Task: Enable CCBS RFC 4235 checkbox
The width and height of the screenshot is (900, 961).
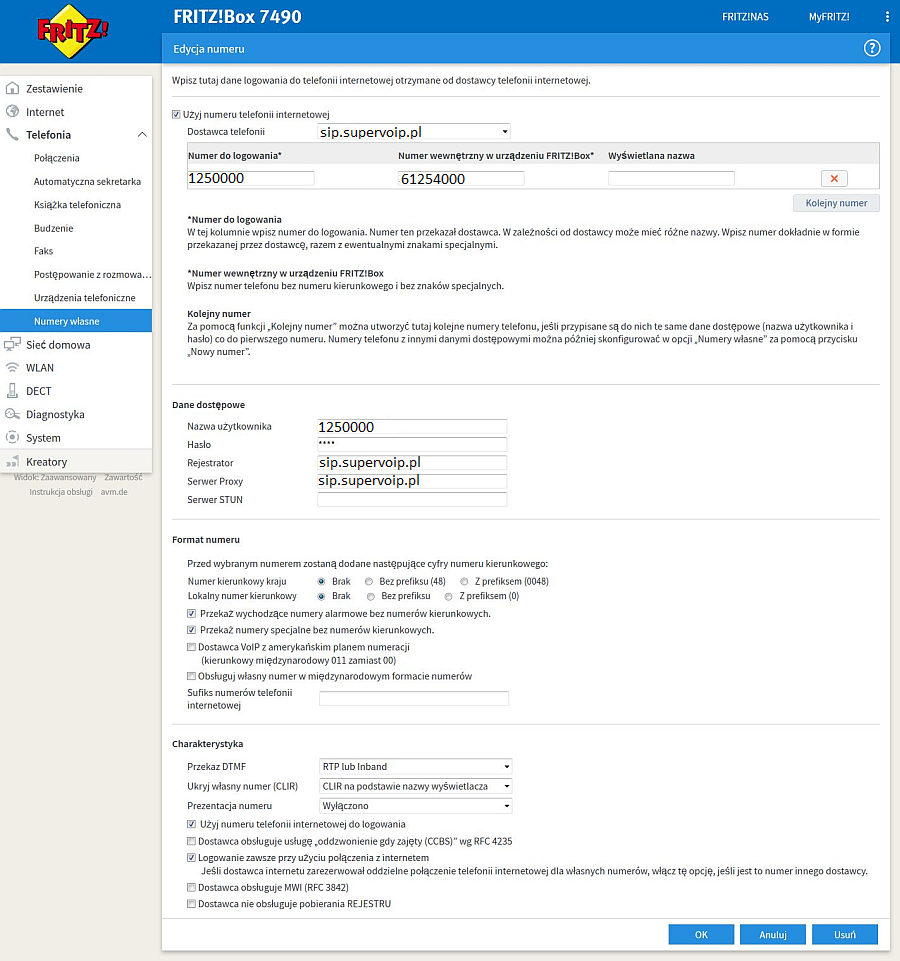Action: pyautogui.click(x=191, y=841)
